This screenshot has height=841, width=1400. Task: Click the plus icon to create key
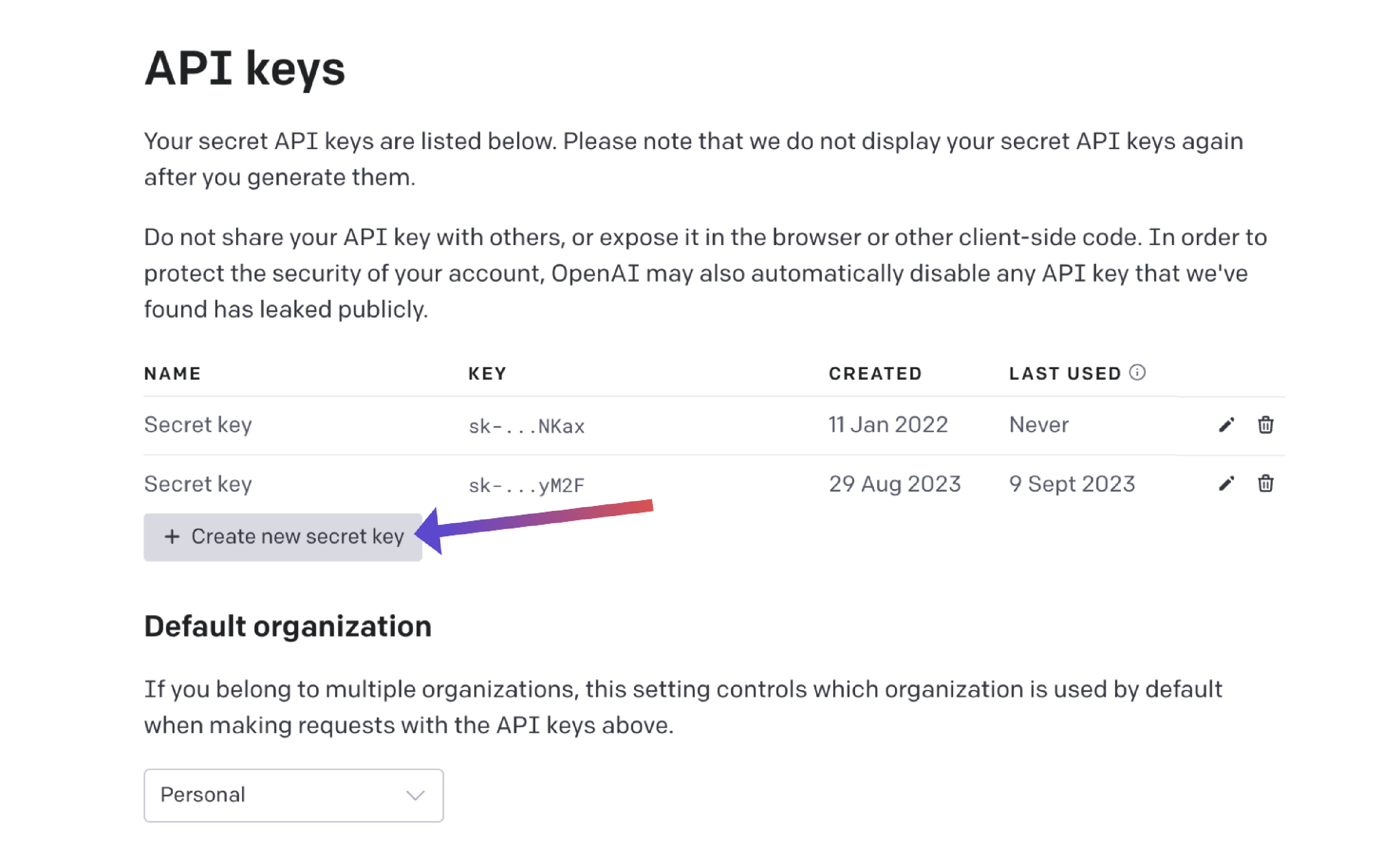[x=172, y=536]
